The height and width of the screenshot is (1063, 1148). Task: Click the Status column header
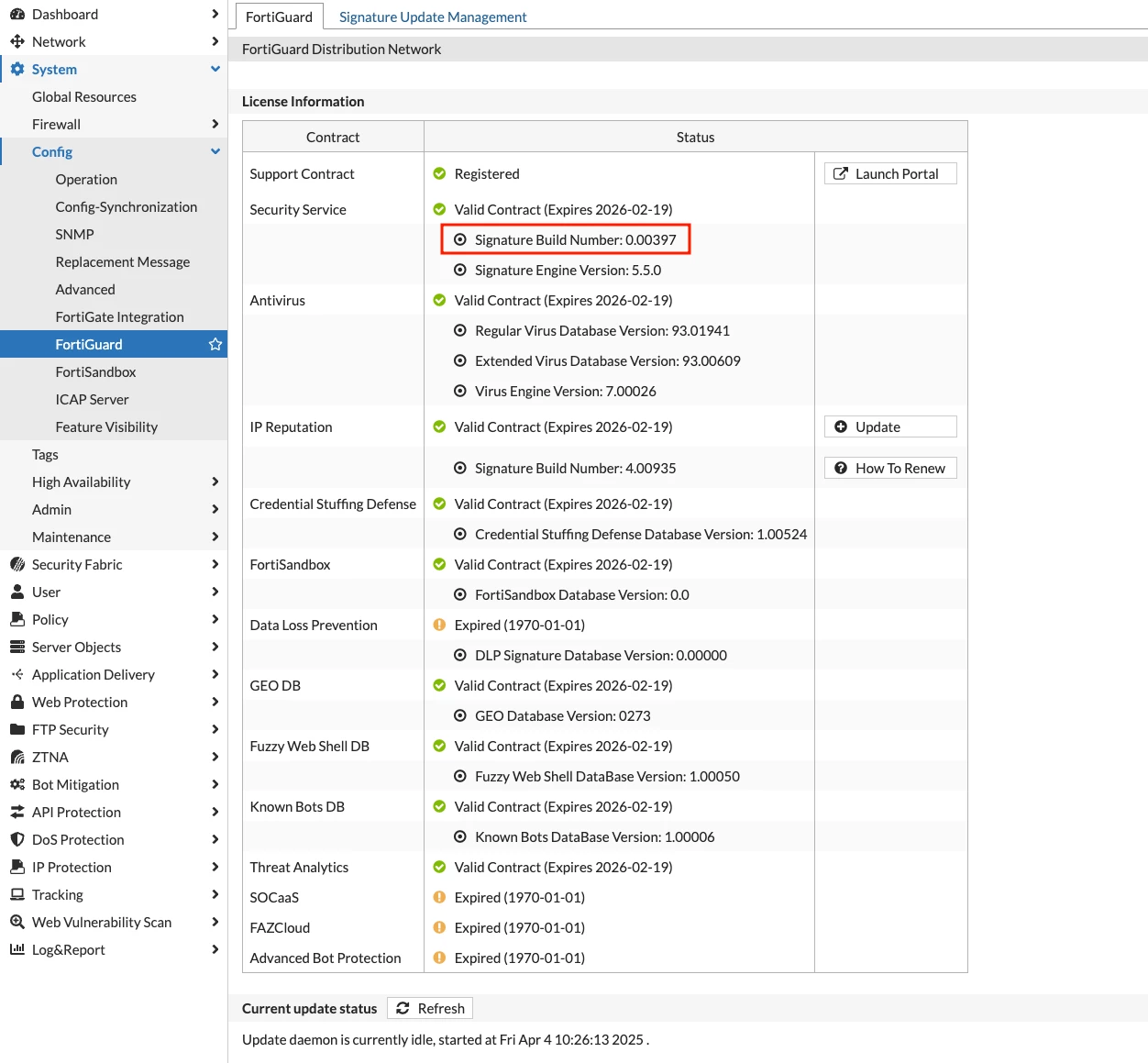coord(695,137)
